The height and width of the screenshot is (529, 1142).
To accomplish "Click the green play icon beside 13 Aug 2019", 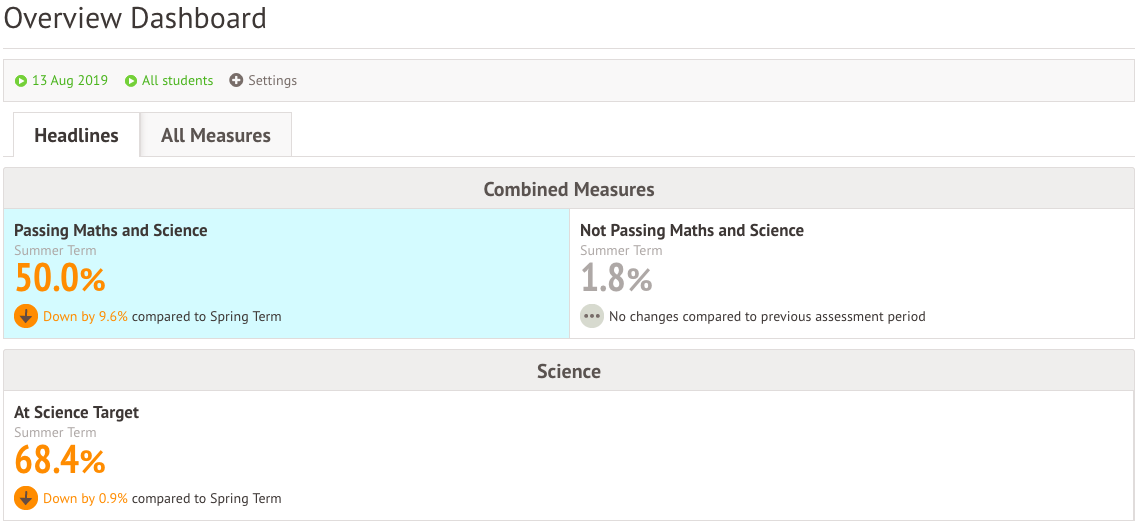I will coord(21,81).
